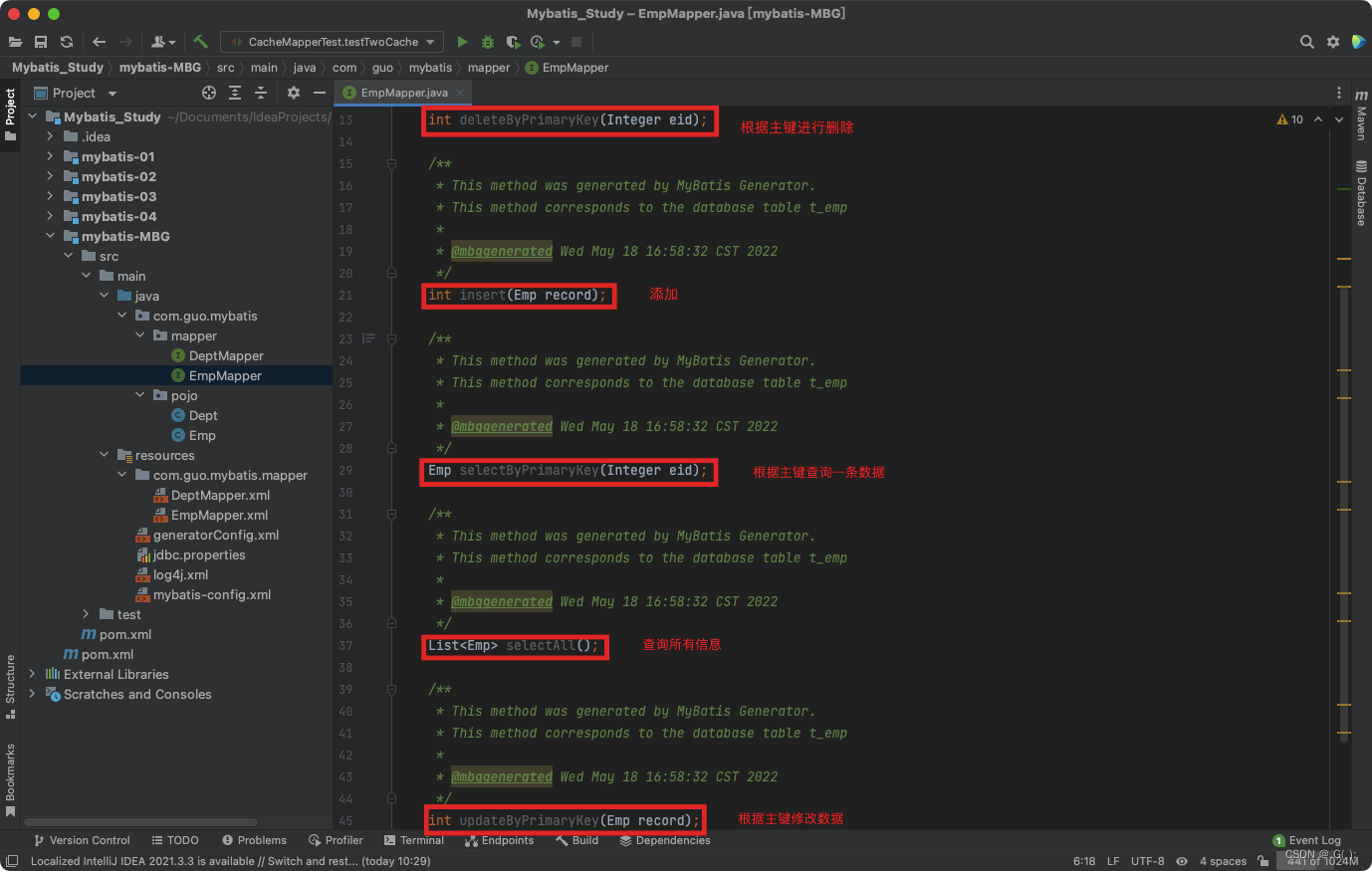Expand the mybatis-01 module
The height and width of the screenshot is (871, 1372).
click(x=50, y=156)
